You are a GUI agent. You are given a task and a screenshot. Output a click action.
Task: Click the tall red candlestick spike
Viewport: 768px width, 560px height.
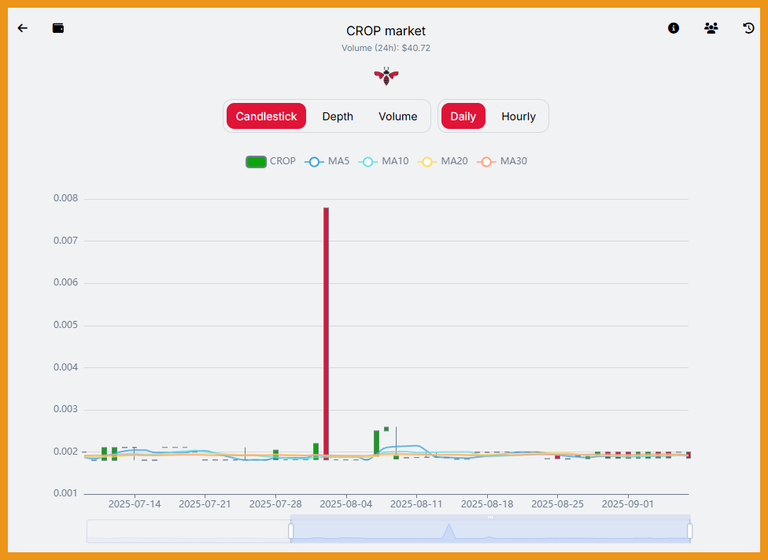tap(326, 333)
